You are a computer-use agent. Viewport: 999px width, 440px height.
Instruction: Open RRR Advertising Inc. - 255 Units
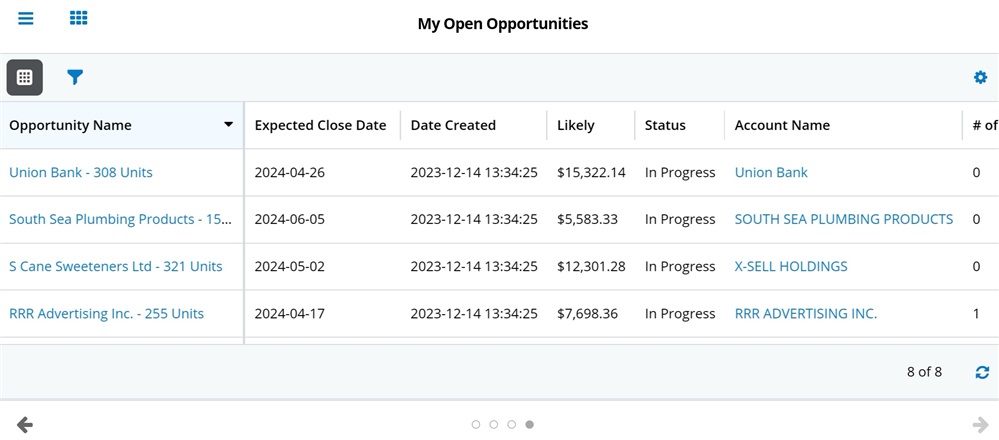[106, 313]
